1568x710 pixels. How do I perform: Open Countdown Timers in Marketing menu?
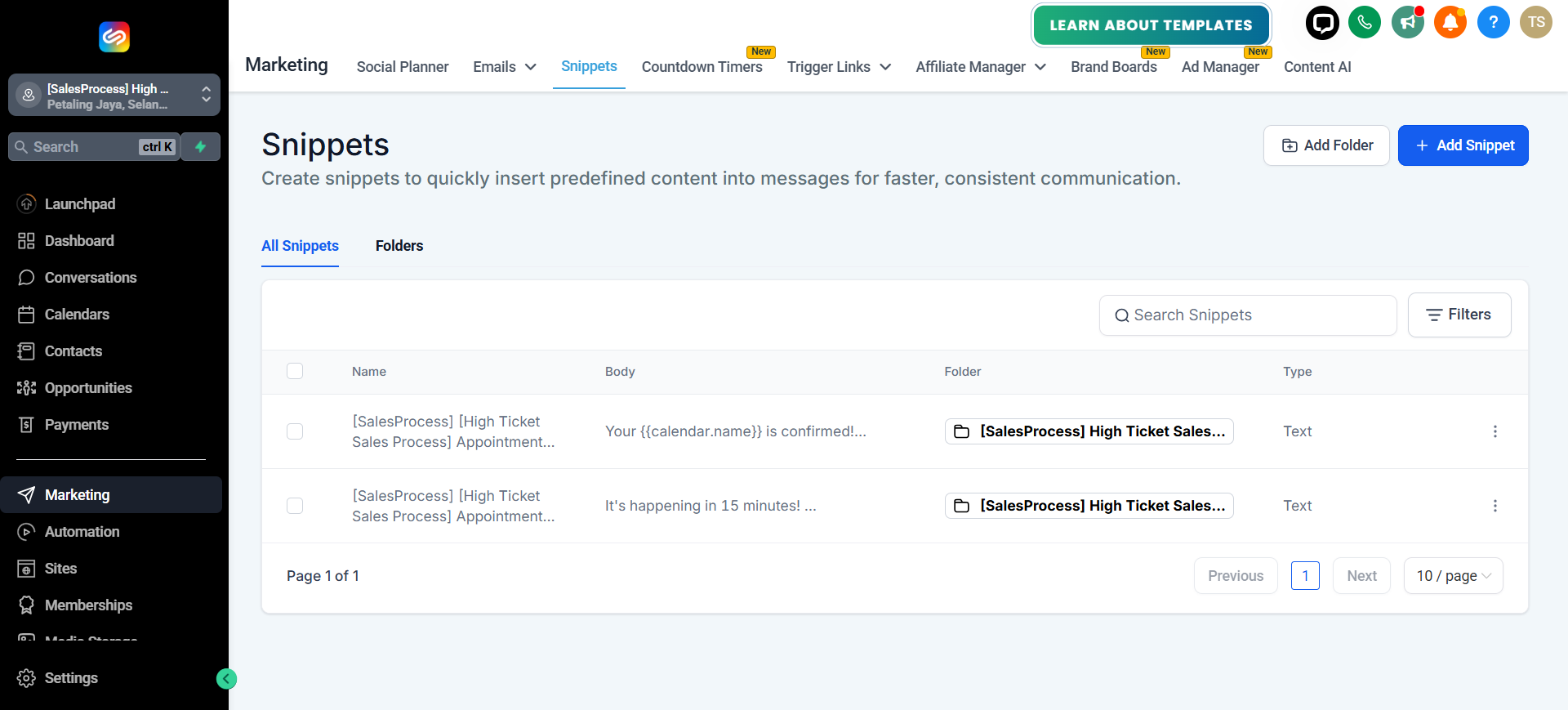tap(702, 67)
